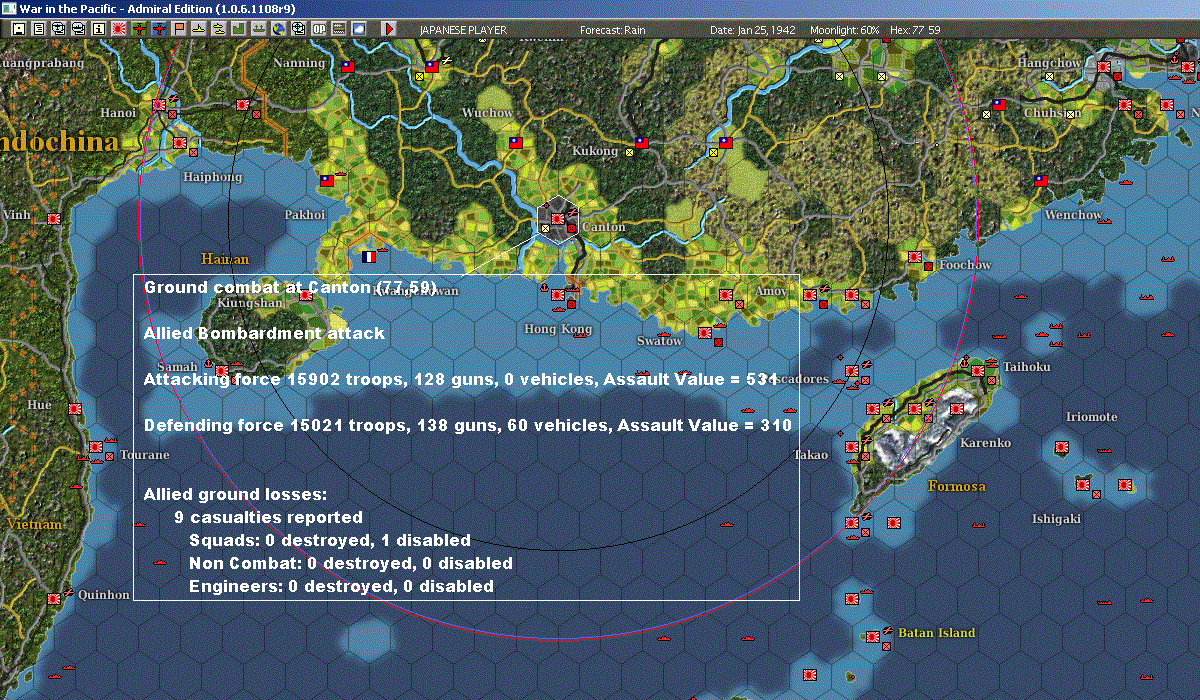Click '9 casualties reported' line
This screenshot has height=700, width=1200.
click(x=268, y=517)
